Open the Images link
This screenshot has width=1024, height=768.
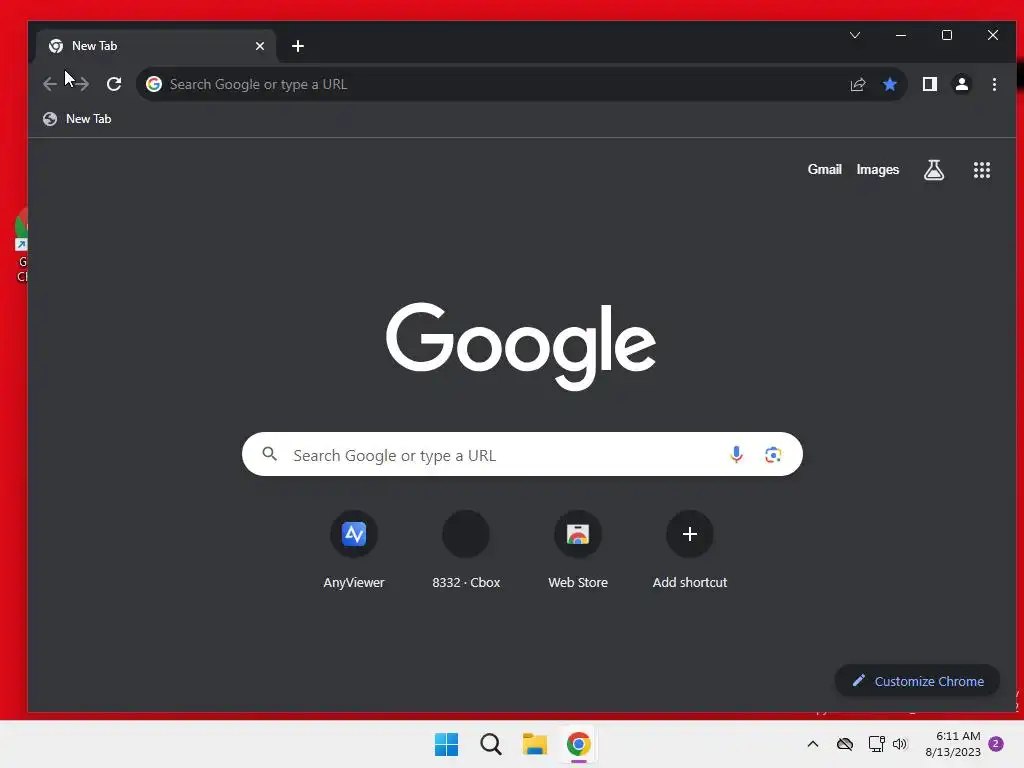point(878,170)
